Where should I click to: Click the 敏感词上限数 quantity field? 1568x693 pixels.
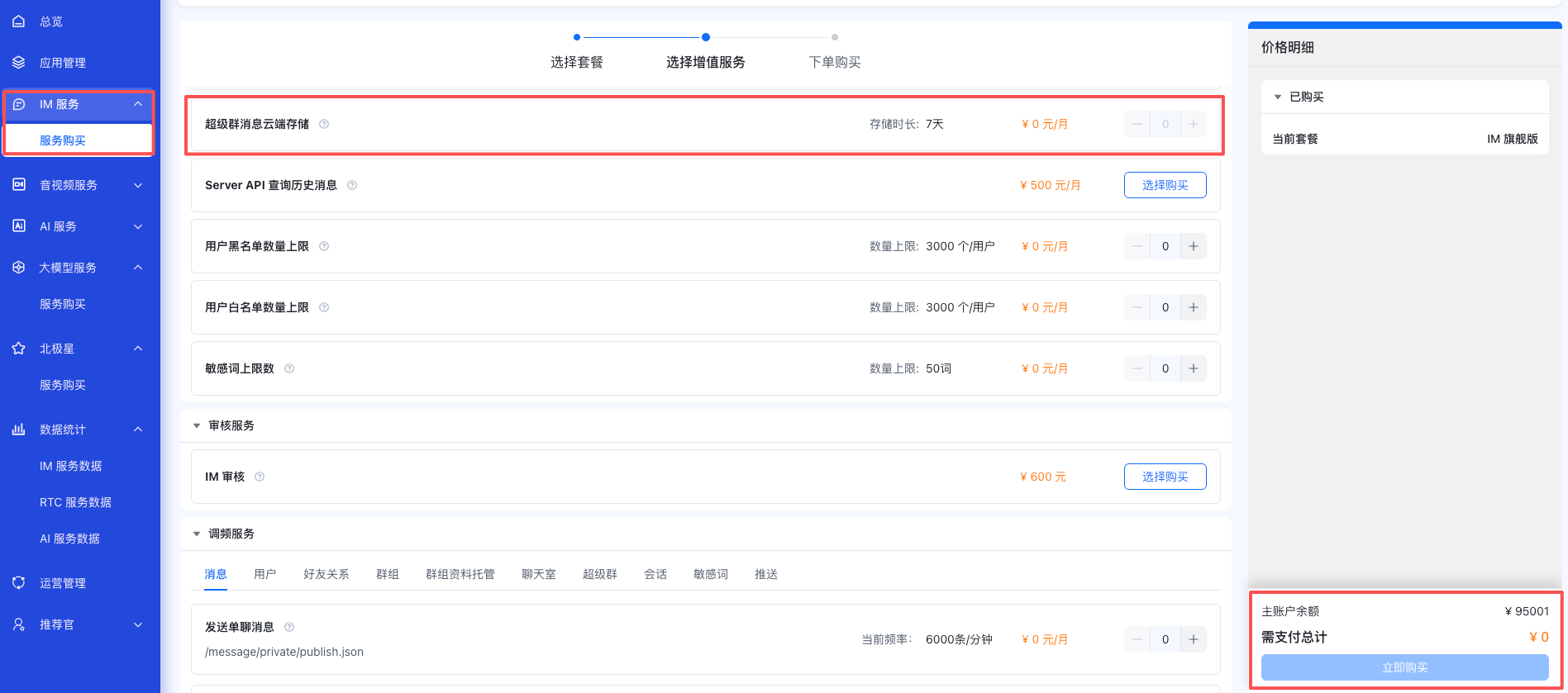(x=1165, y=368)
